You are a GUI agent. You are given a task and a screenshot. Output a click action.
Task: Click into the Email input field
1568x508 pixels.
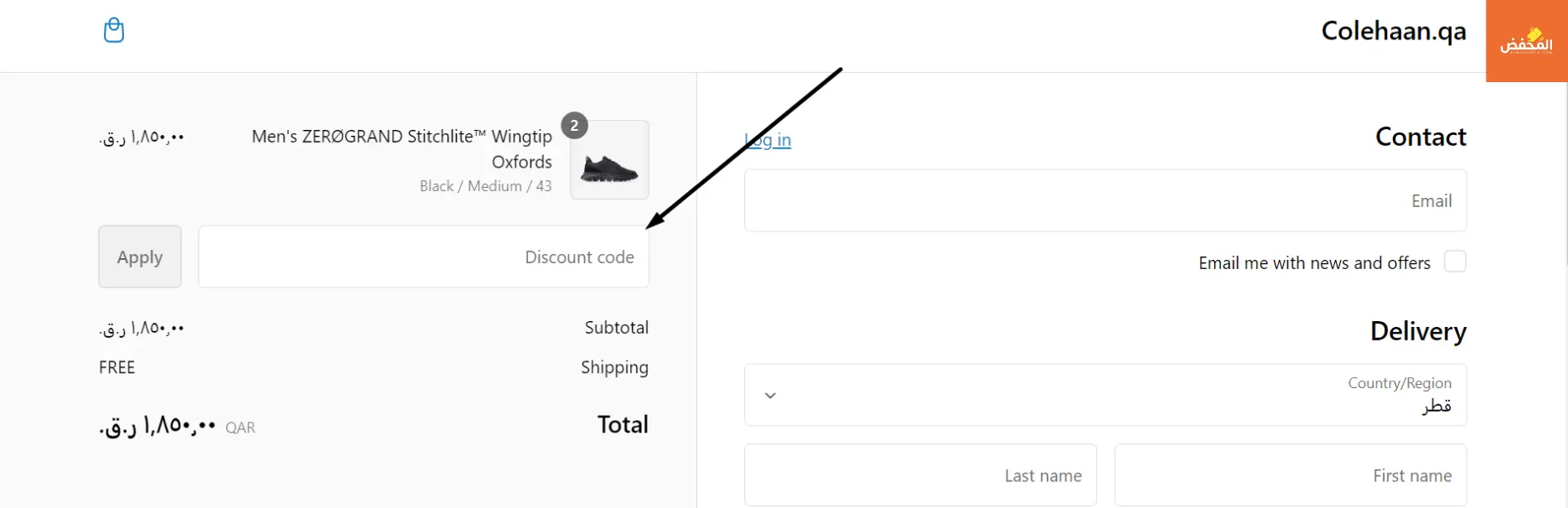point(1105,200)
